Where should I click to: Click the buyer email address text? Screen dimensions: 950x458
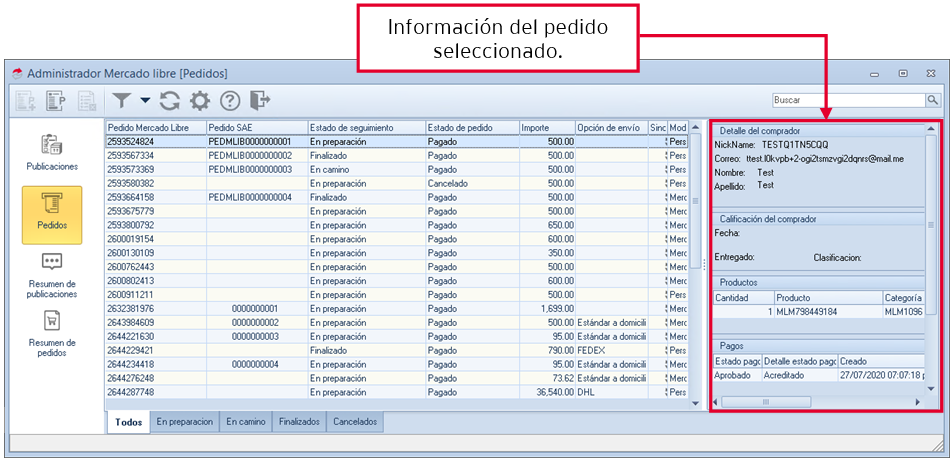pyautogui.click(x=825, y=159)
